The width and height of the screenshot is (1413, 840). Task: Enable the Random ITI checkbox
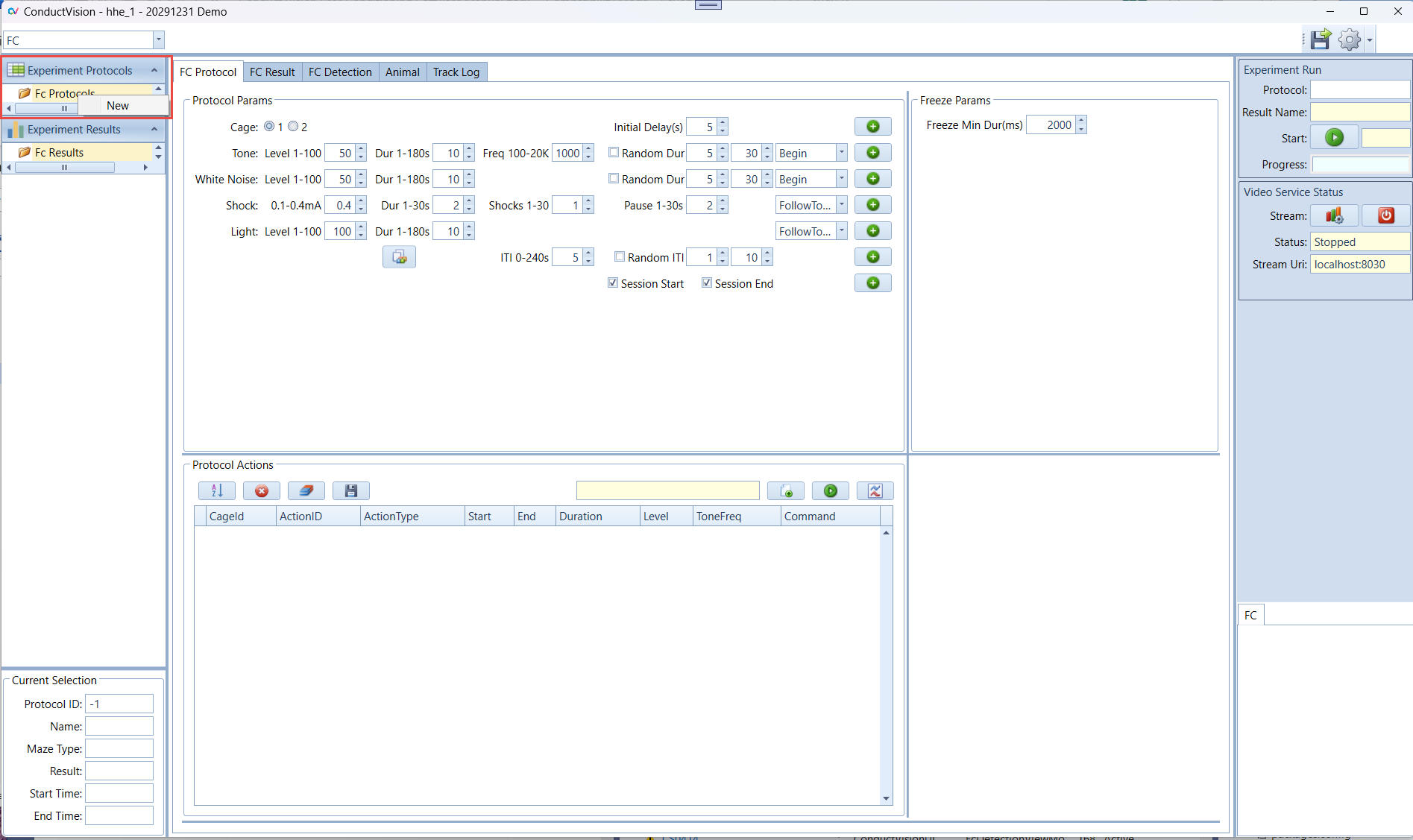point(620,257)
